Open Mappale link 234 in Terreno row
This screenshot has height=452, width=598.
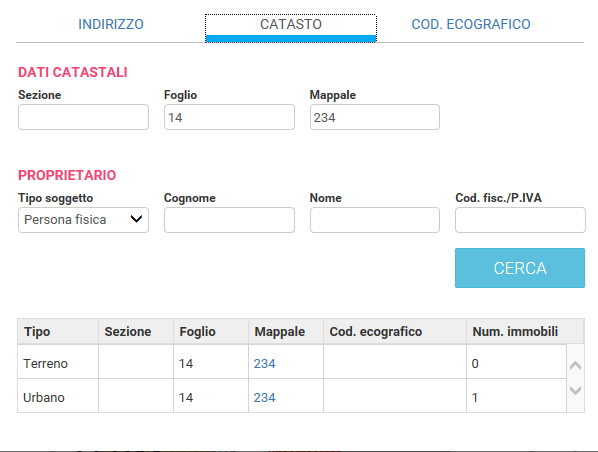coord(265,364)
